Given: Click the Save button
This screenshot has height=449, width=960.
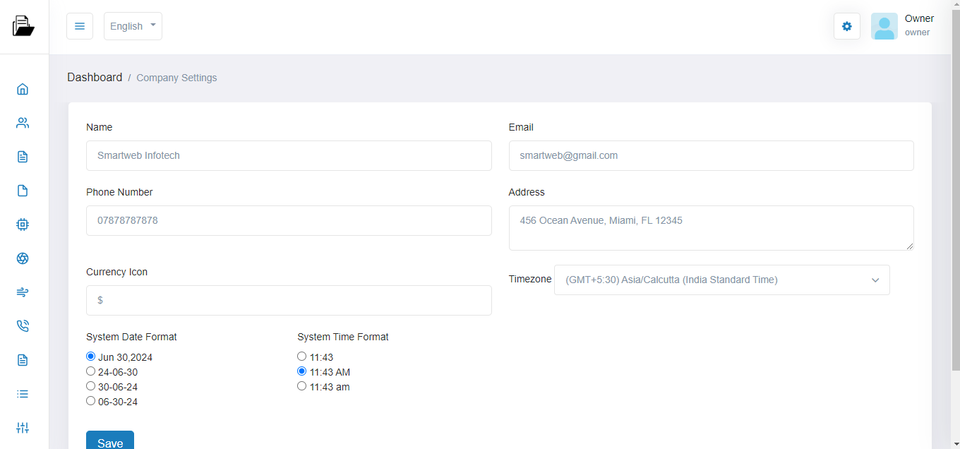Looking at the screenshot, I should pyautogui.click(x=110, y=442).
